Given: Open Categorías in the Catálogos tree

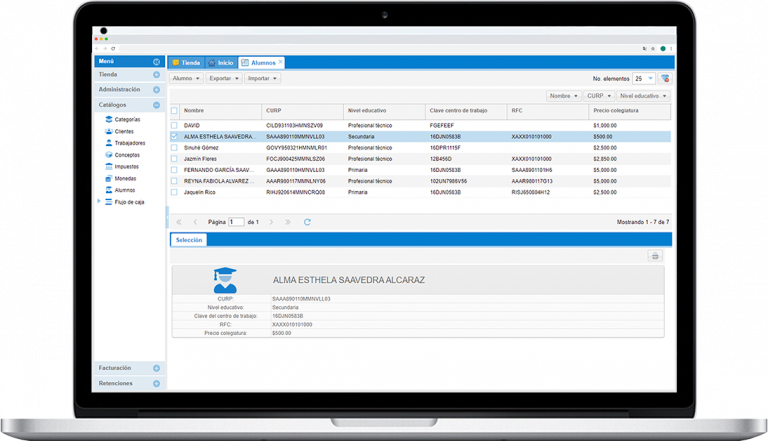Looking at the screenshot, I should pos(127,119).
